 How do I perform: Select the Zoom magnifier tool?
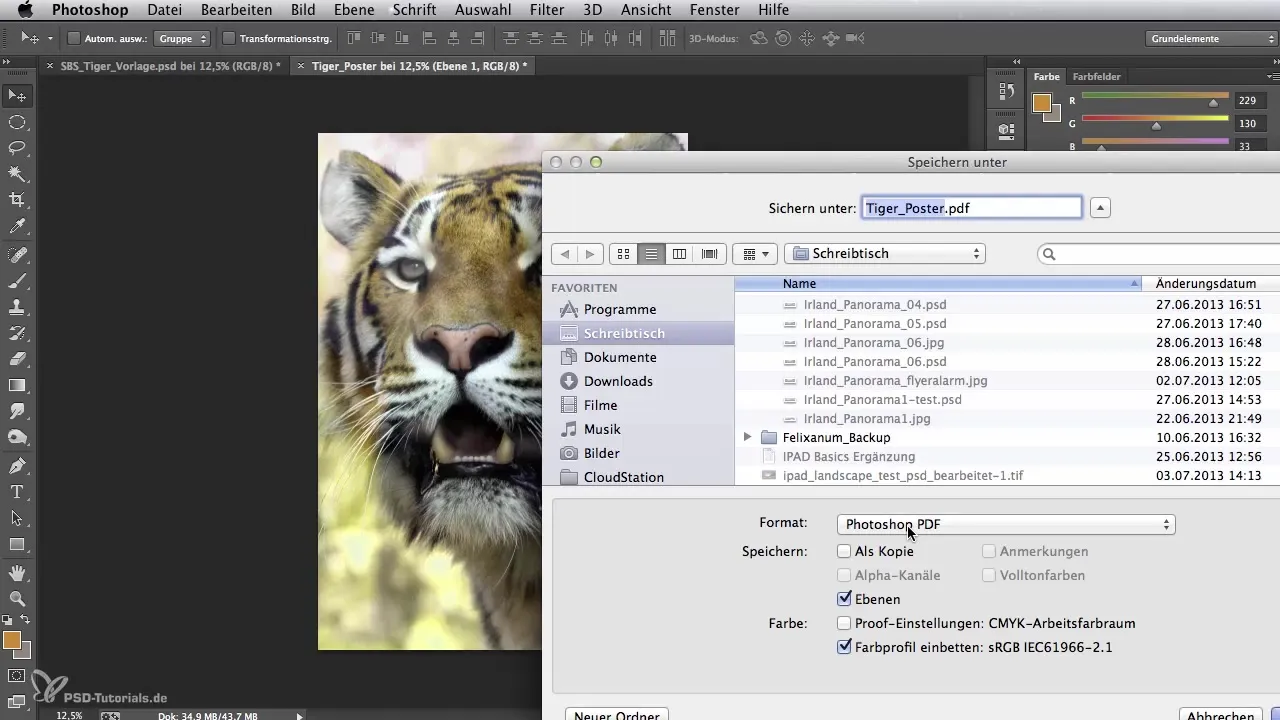click(17, 599)
